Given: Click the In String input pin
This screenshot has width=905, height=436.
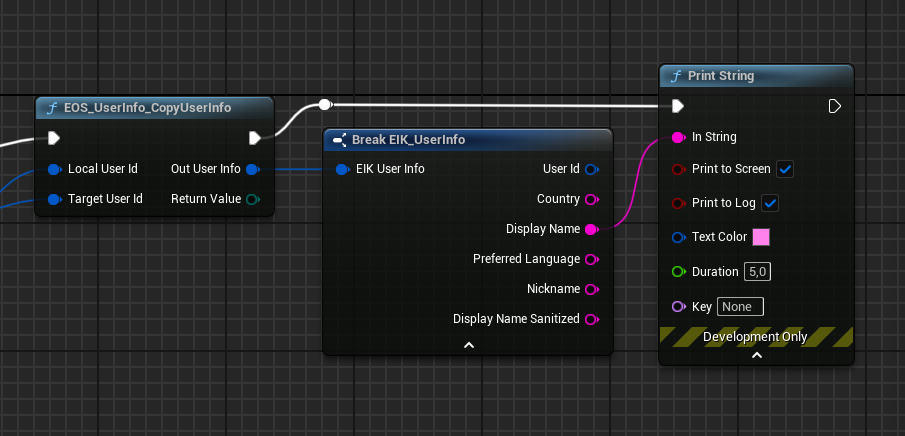Looking at the screenshot, I should coord(678,137).
